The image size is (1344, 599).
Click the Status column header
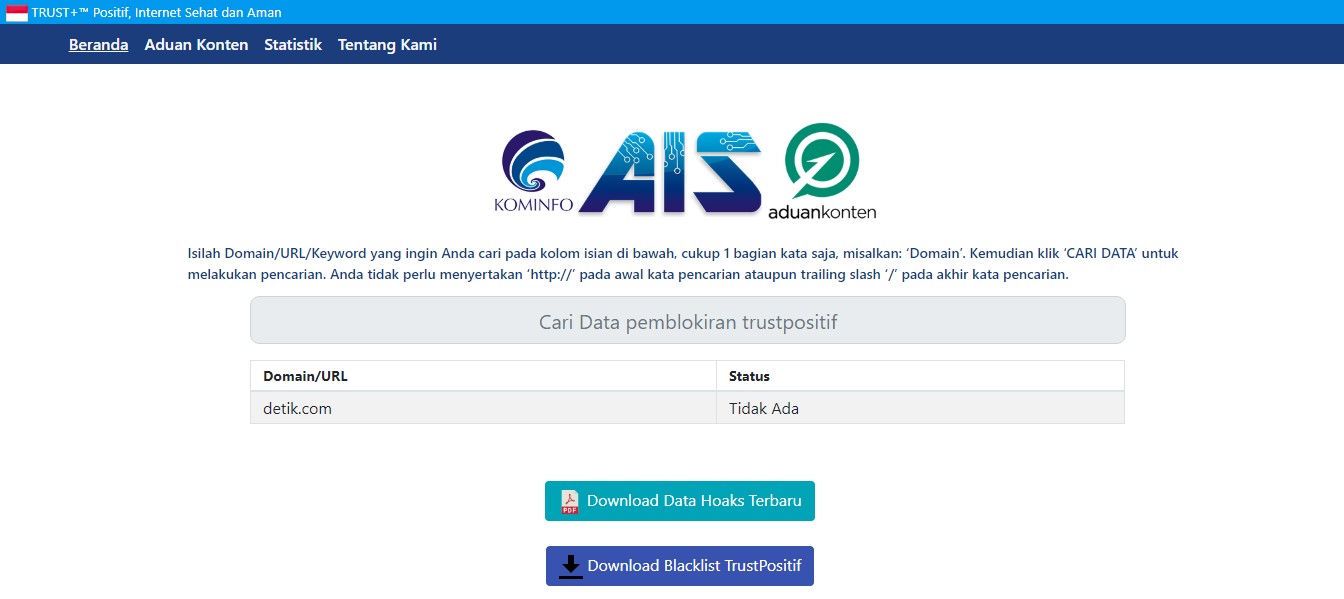coord(920,376)
